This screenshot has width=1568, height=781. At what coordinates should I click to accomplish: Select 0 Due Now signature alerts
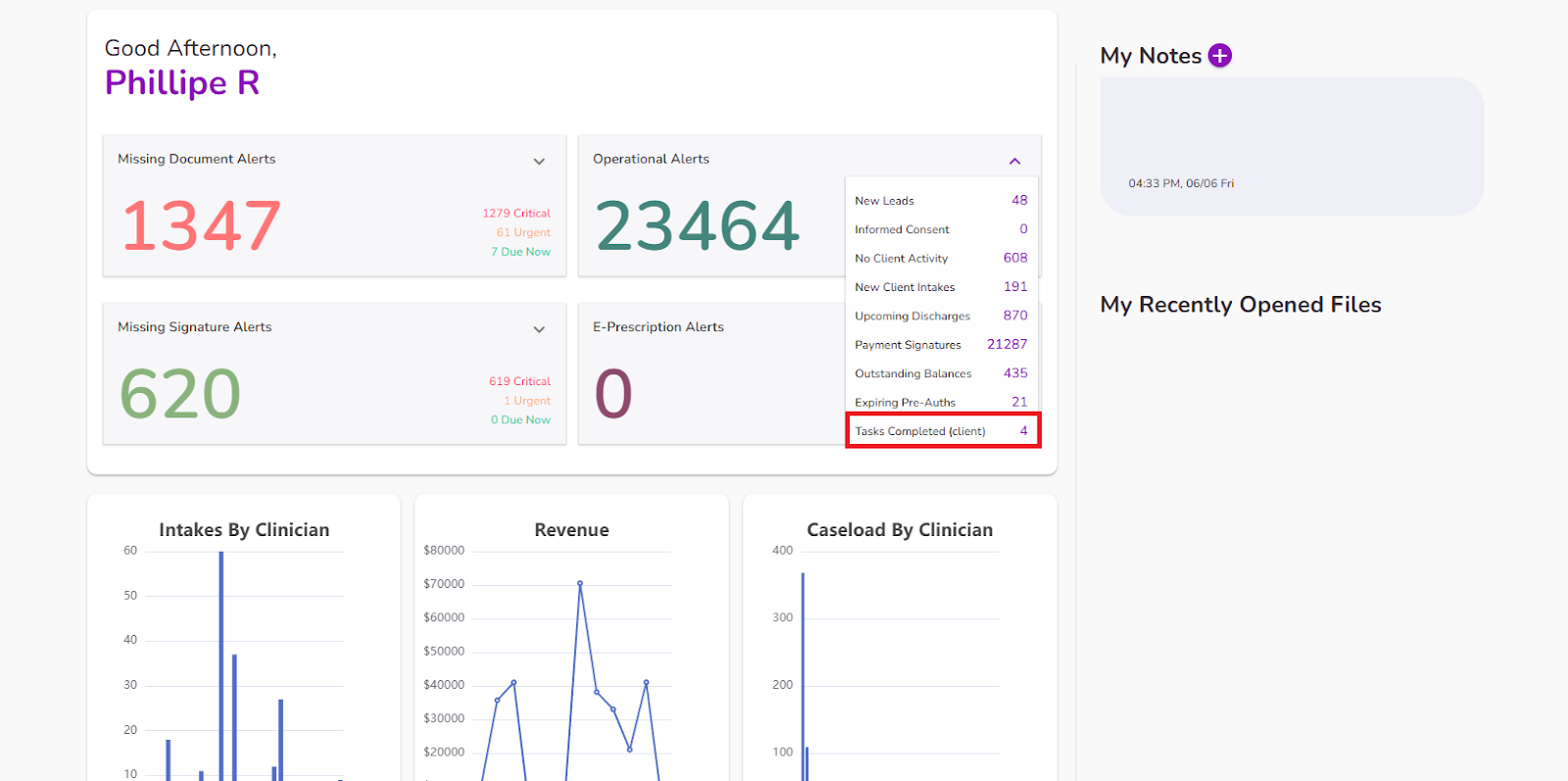[520, 420]
